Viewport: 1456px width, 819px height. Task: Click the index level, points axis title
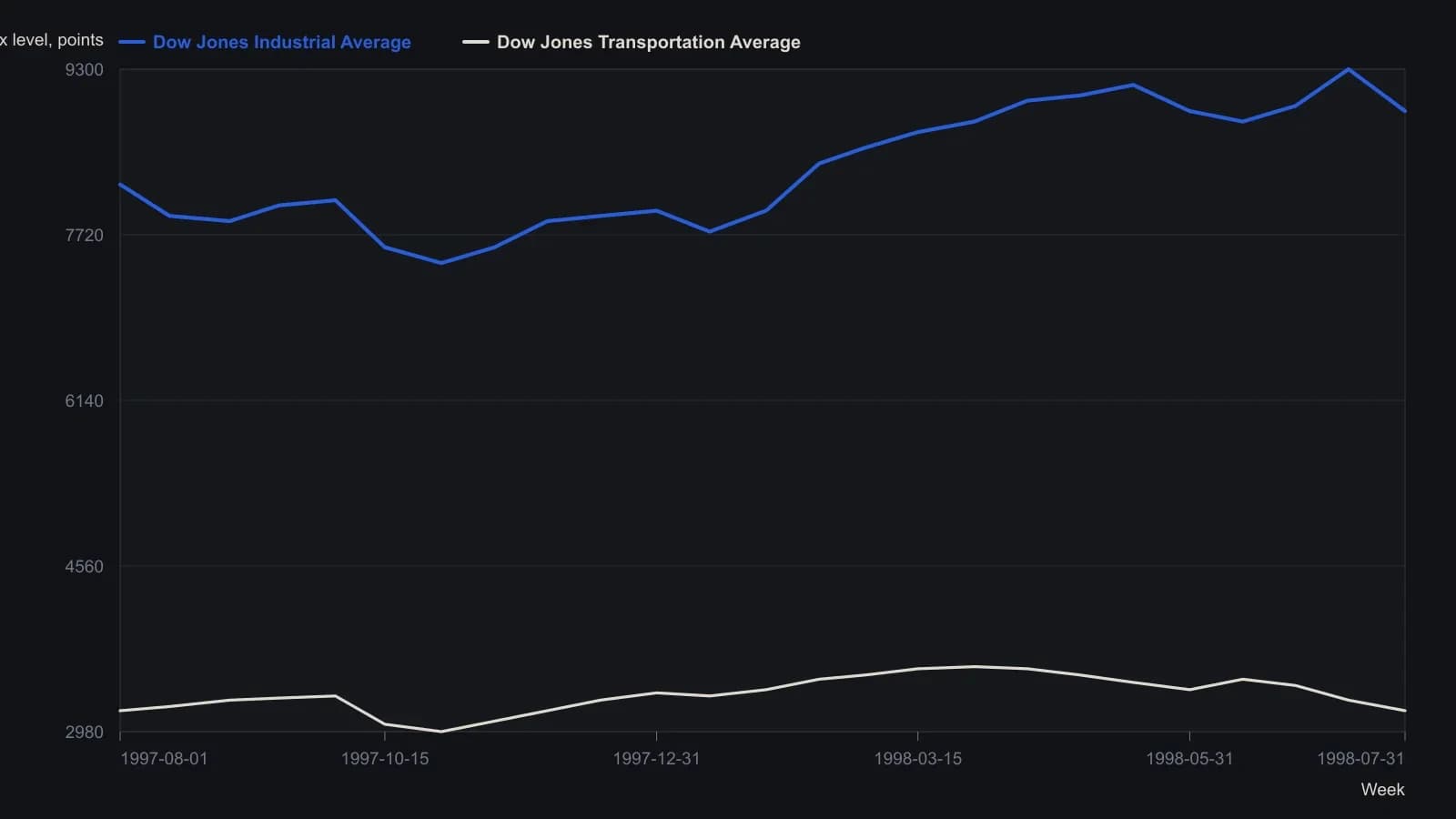click(52, 40)
